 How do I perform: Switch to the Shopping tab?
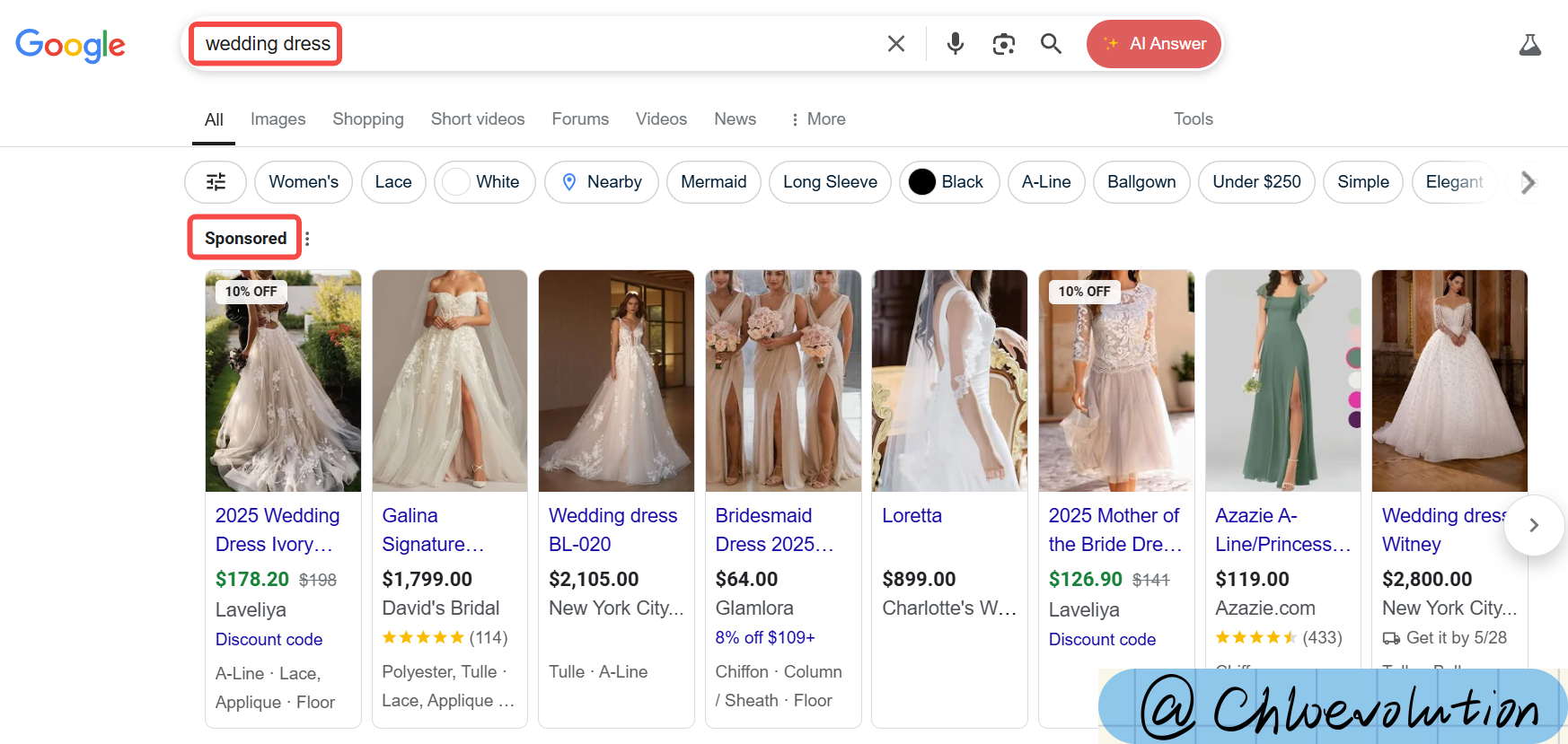pos(368,118)
